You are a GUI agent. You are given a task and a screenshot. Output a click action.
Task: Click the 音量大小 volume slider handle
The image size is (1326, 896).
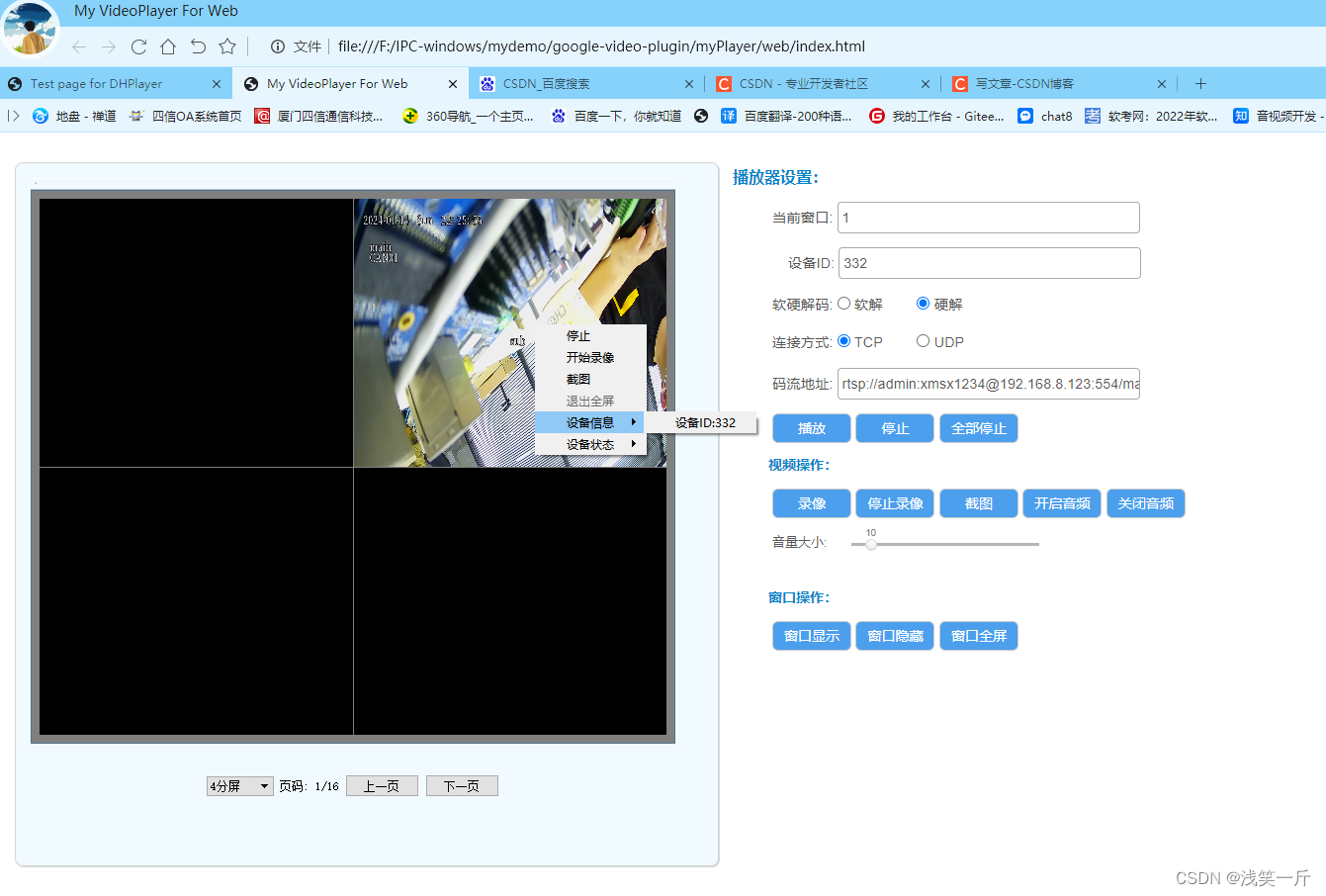pos(871,544)
